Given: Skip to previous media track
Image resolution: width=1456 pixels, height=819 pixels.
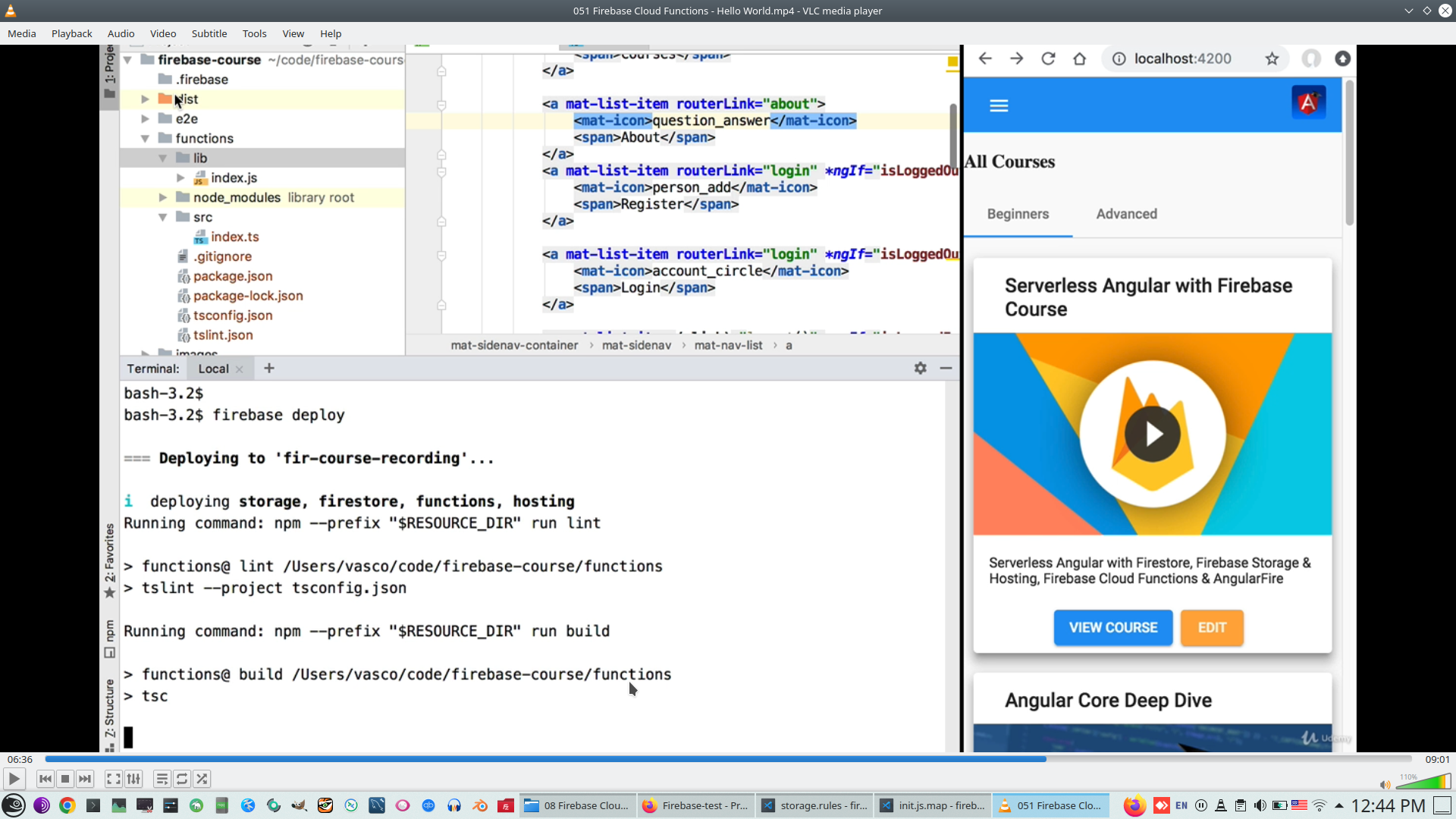Looking at the screenshot, I should point(45,779).
